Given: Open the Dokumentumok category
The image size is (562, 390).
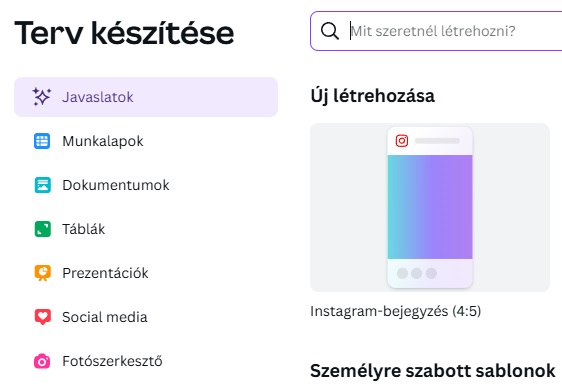Looking at the screenshot, I should pos(146,185).
